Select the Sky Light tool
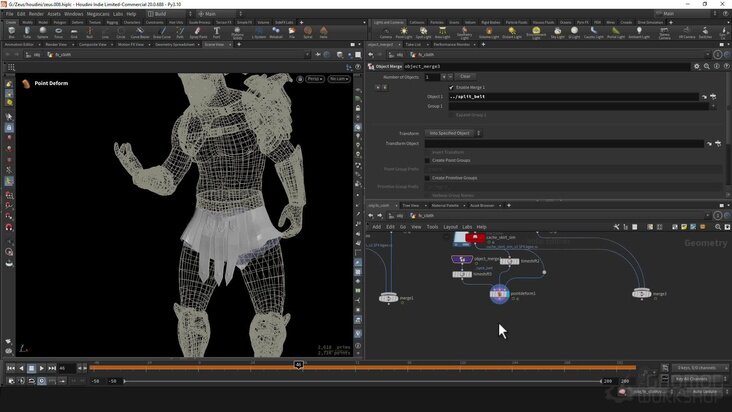 pos(557,32)
